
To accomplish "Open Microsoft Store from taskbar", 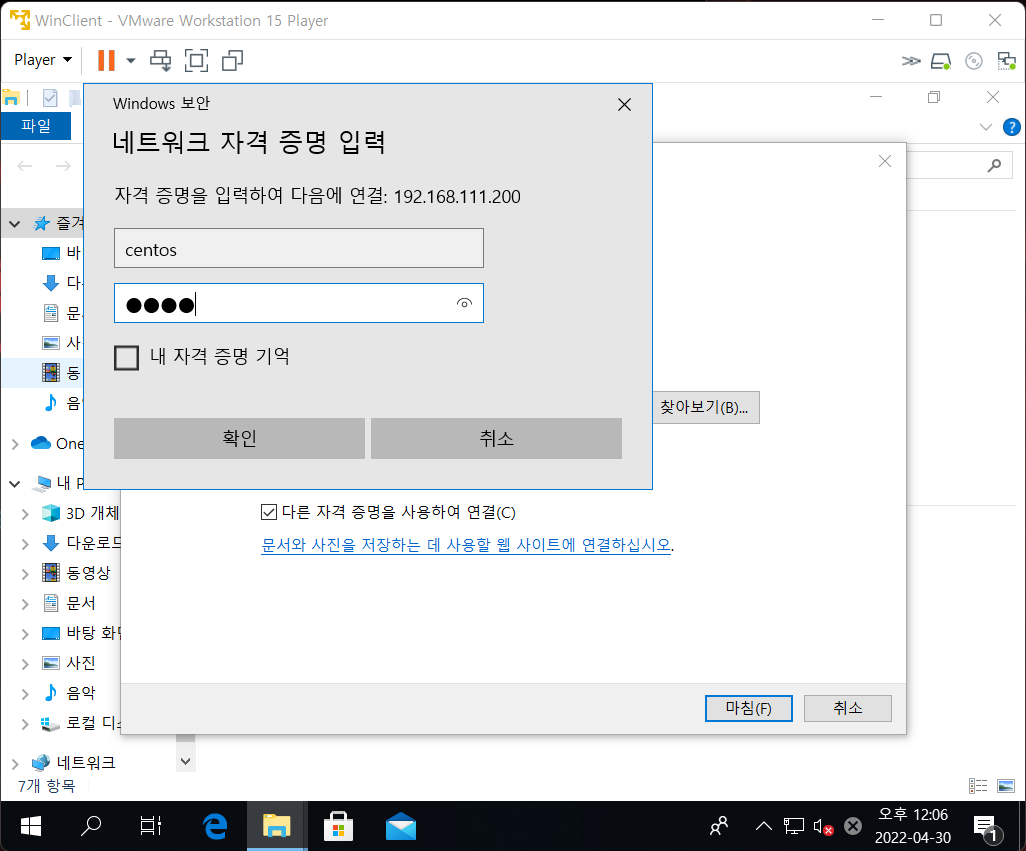I will 338,826.
